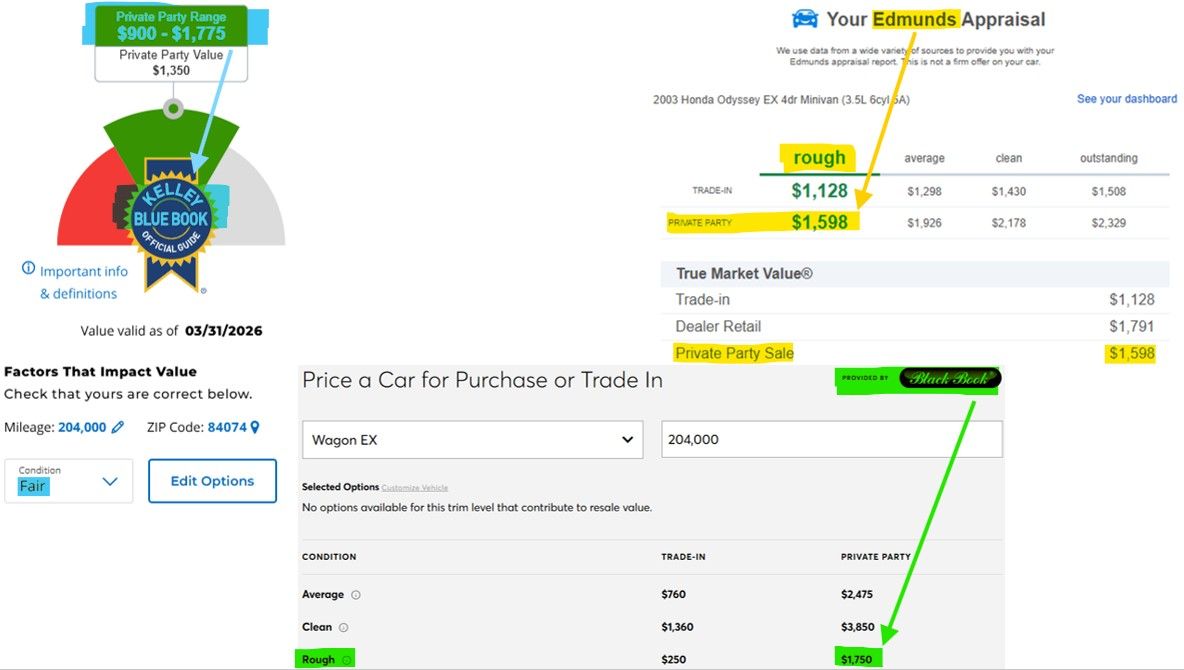Click the Edmunds car icon in the heading

point(804,19)
